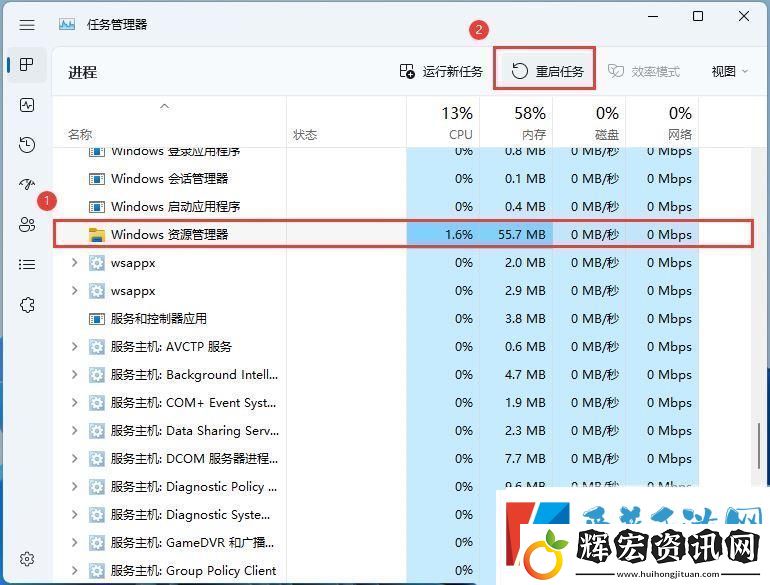Screen dimensions: 770x585
Task: Click the 服务主机: COM+ Event Syst... gear icon
Action: click(97, 403)
